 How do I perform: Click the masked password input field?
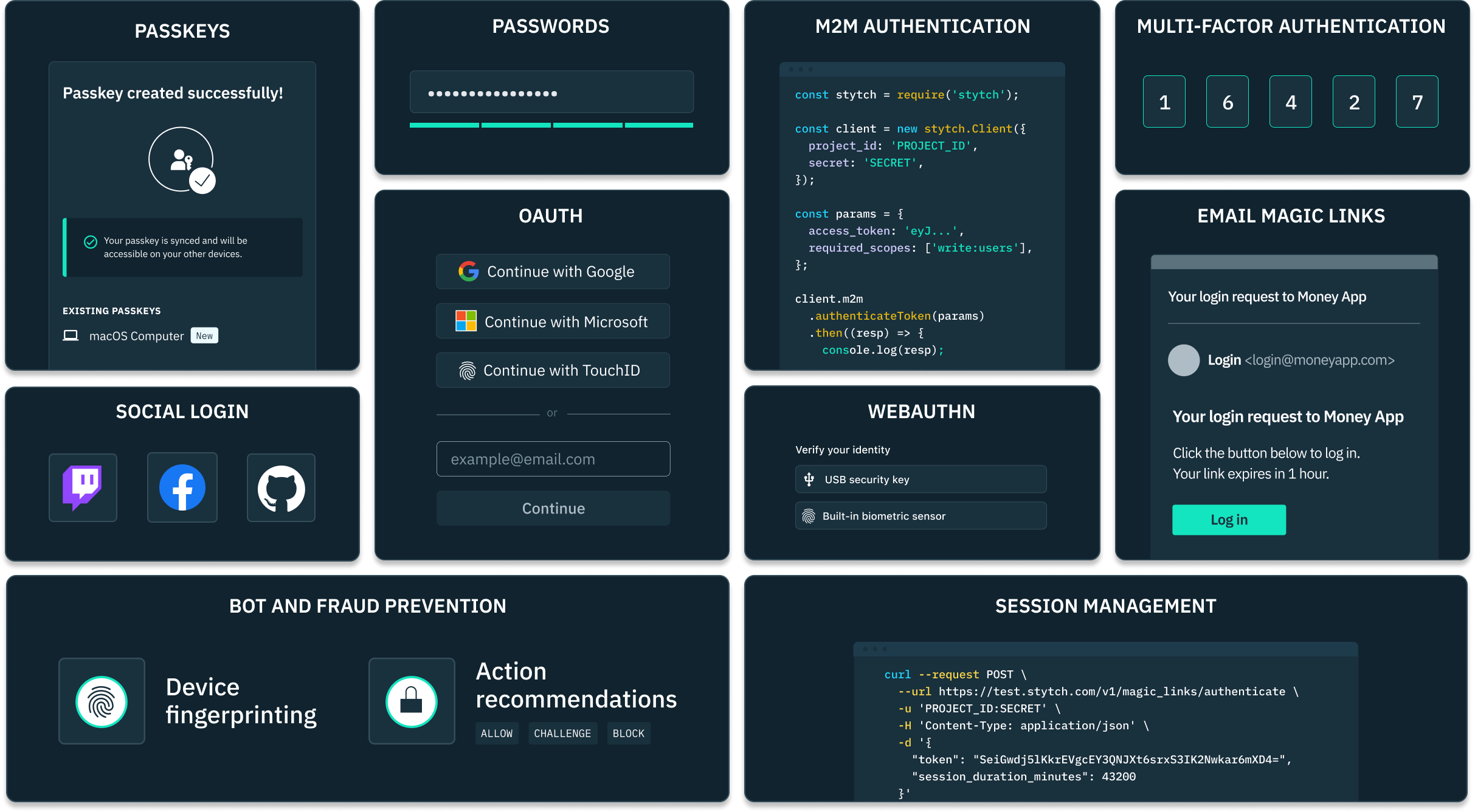point(551,92)
